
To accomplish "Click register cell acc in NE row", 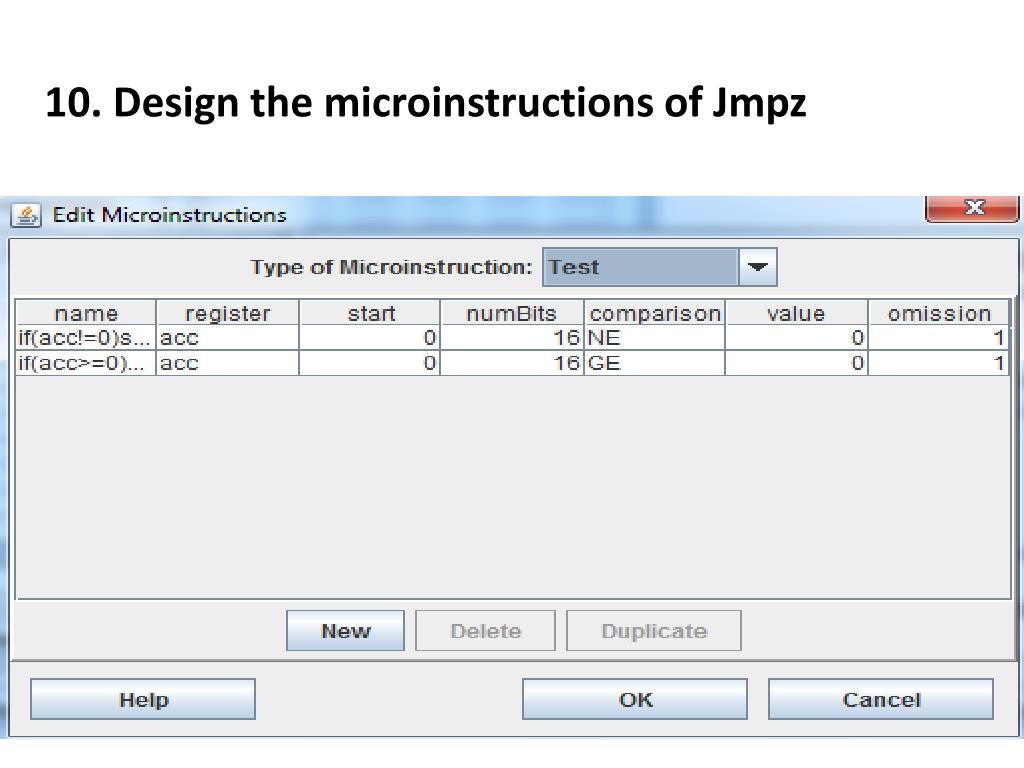I will click(x=227, y=338).
